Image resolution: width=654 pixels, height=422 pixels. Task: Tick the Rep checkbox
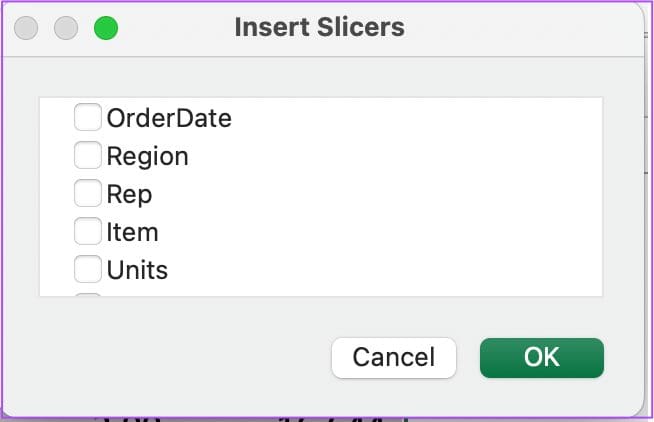pos(88,194)
